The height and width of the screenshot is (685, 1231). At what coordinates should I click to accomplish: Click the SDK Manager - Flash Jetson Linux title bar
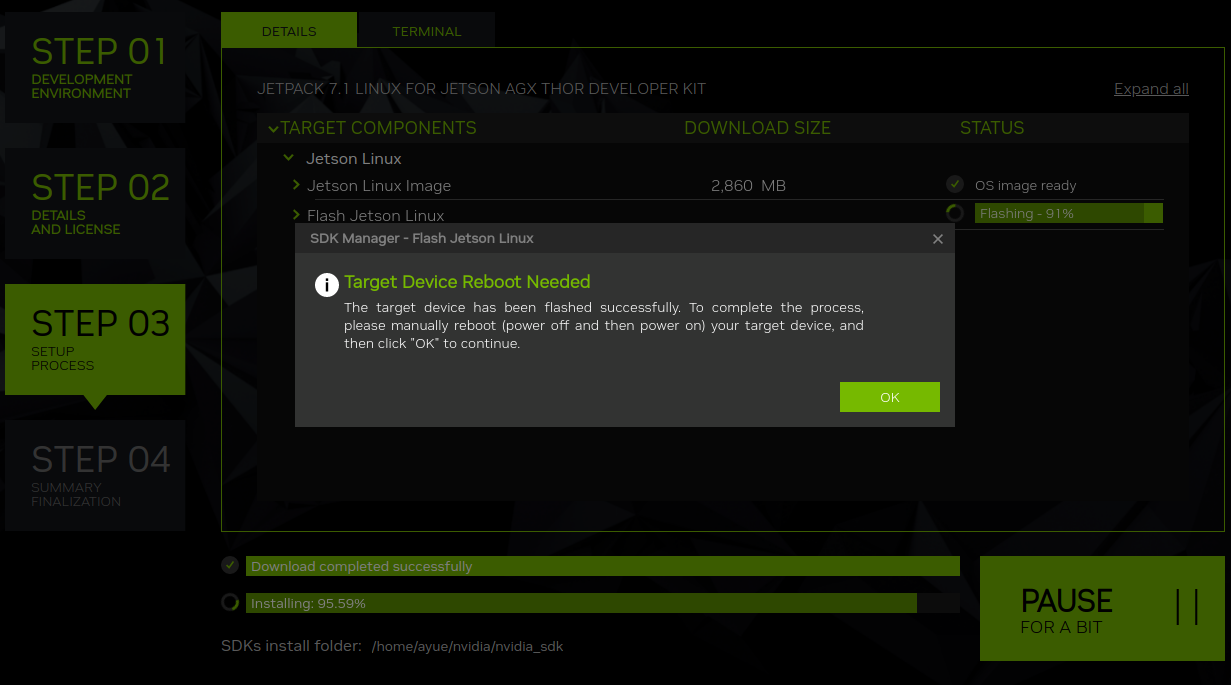point(624,239)
